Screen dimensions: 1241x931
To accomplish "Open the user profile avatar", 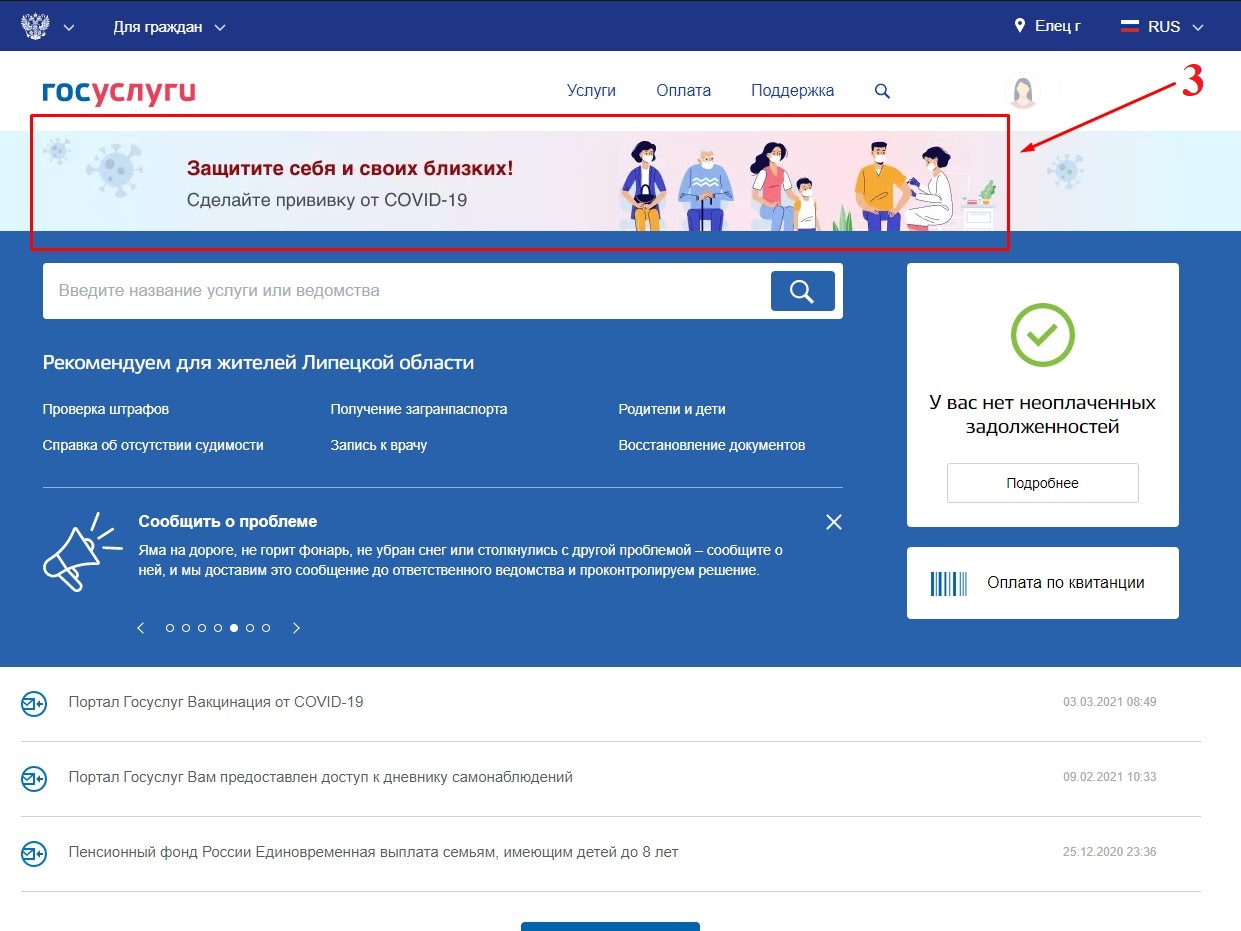I will coord(1022,91).
